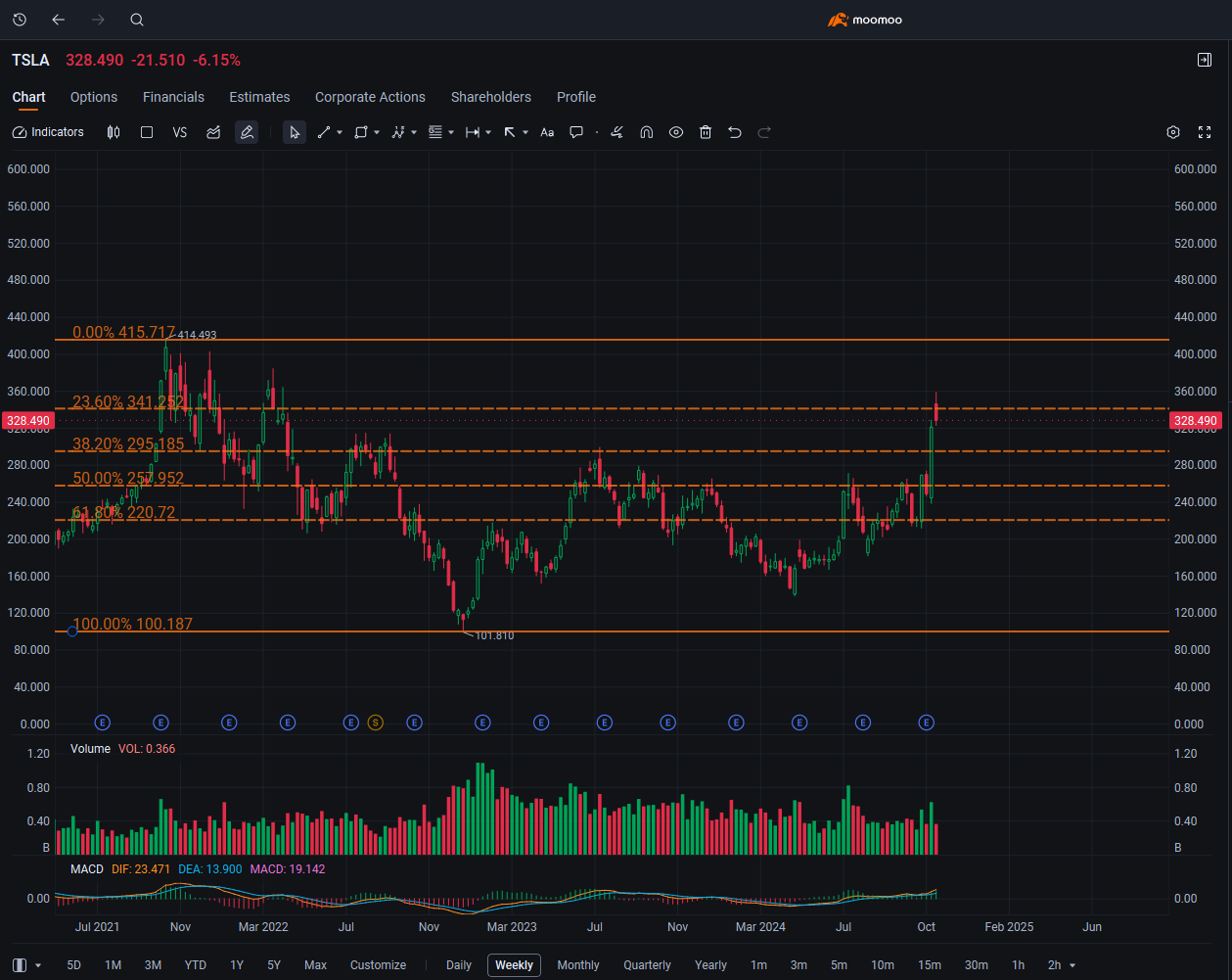Select the cursor pointer tool
1232x980 pixels.
[x=295, y=132]
